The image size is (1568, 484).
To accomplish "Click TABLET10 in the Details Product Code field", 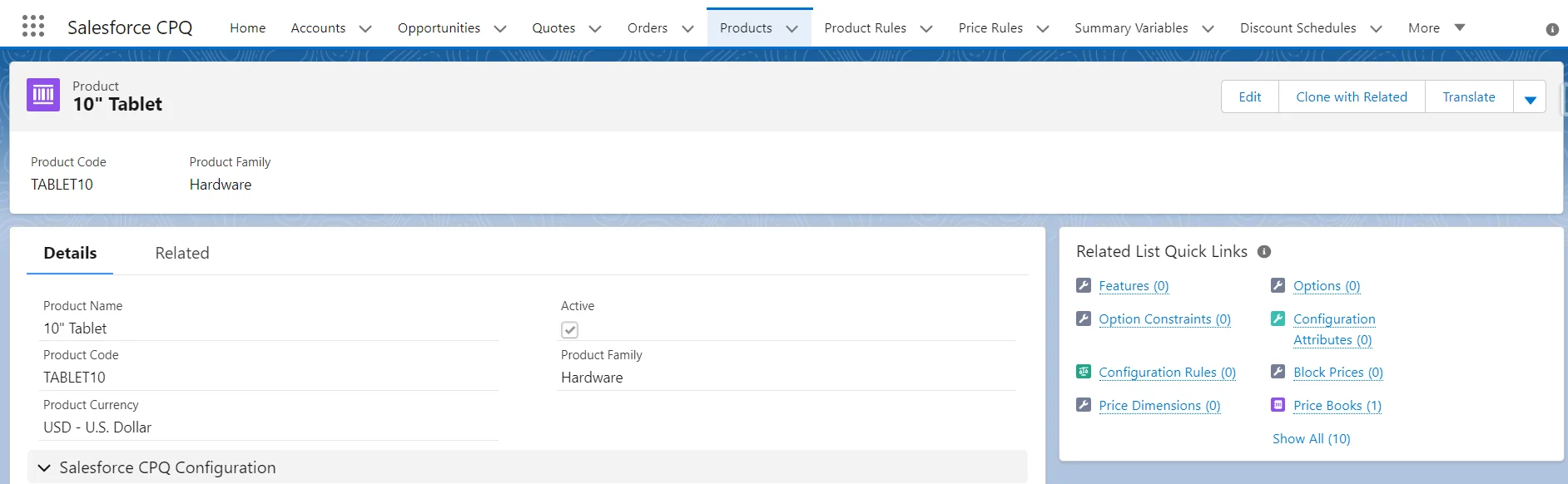I will 74,378.
